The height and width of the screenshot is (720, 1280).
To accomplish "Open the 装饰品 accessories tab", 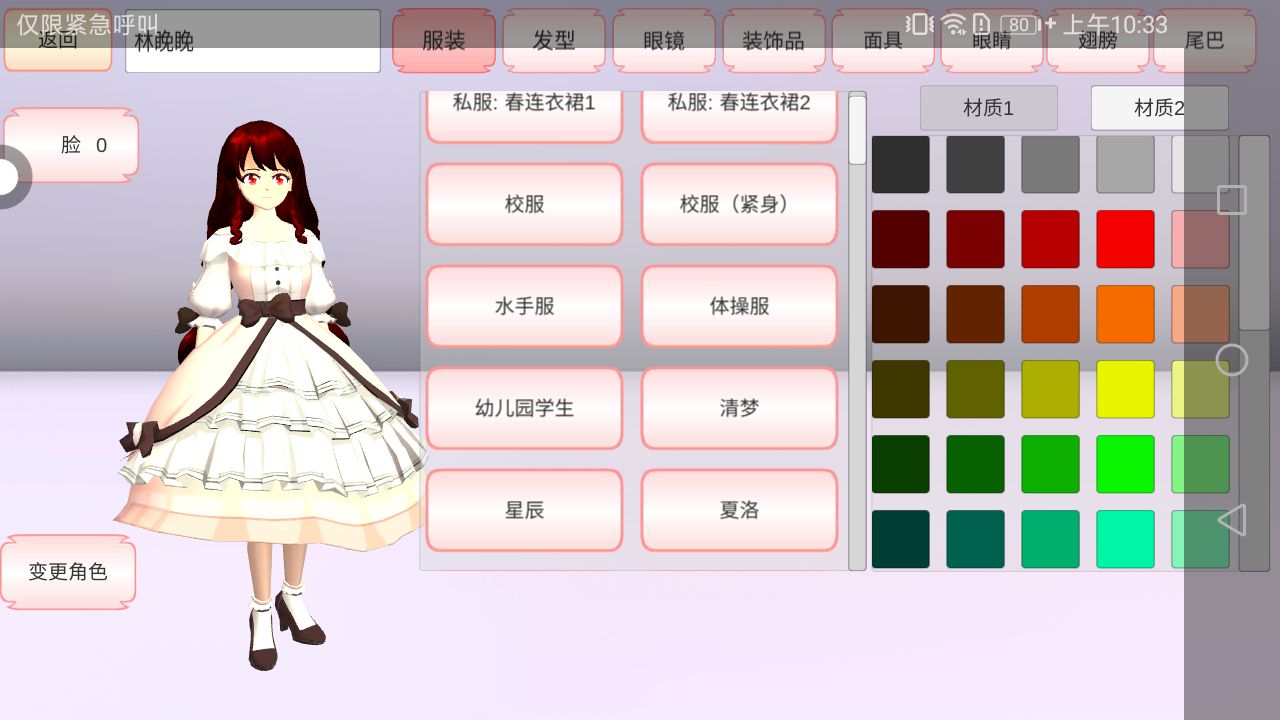I will coord(772,41).
